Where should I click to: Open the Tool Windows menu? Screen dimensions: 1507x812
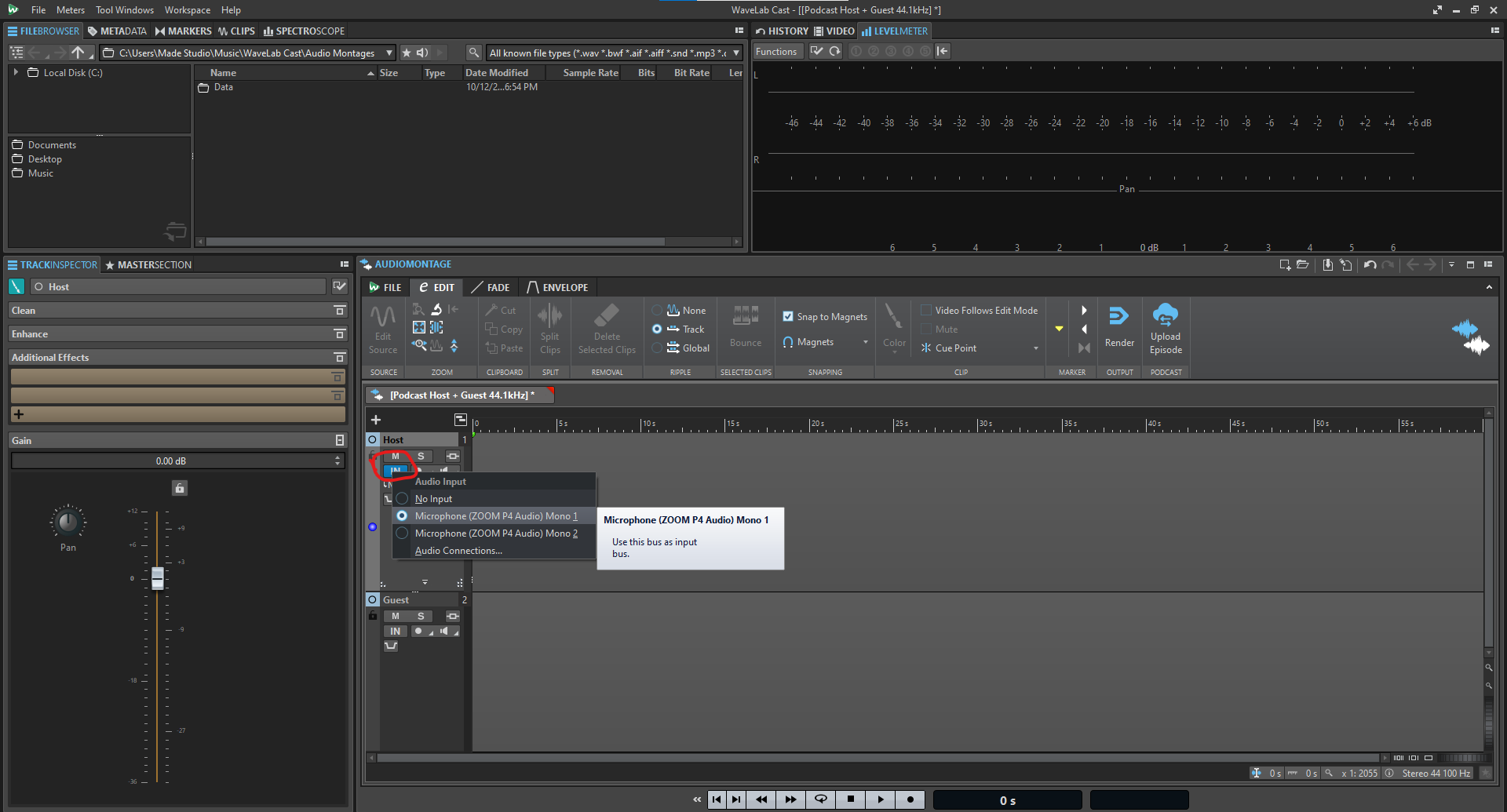[125, 10]
